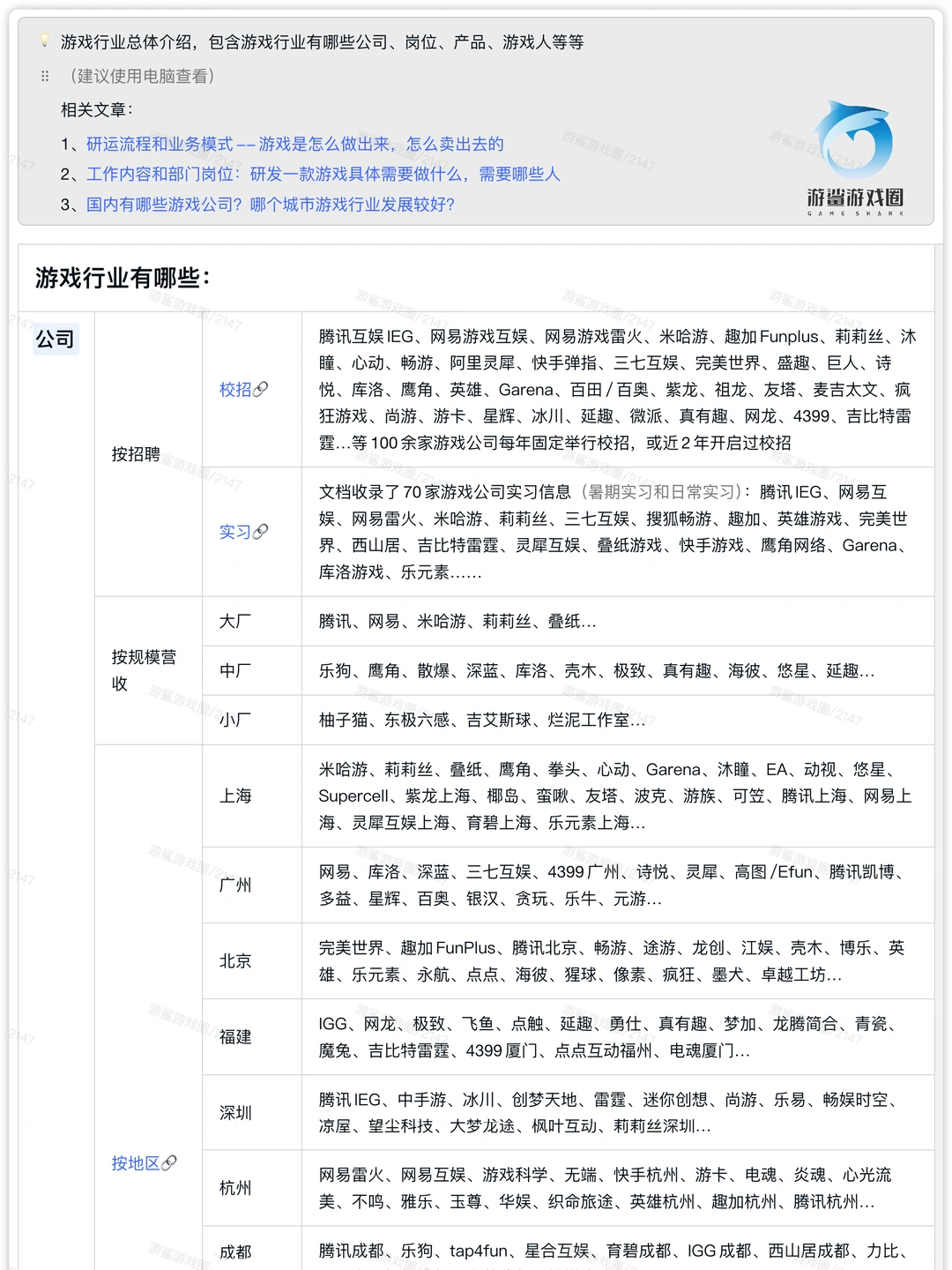Click the lightbulb icon in the top callout

pyautogui.click(x=44, y=40)
